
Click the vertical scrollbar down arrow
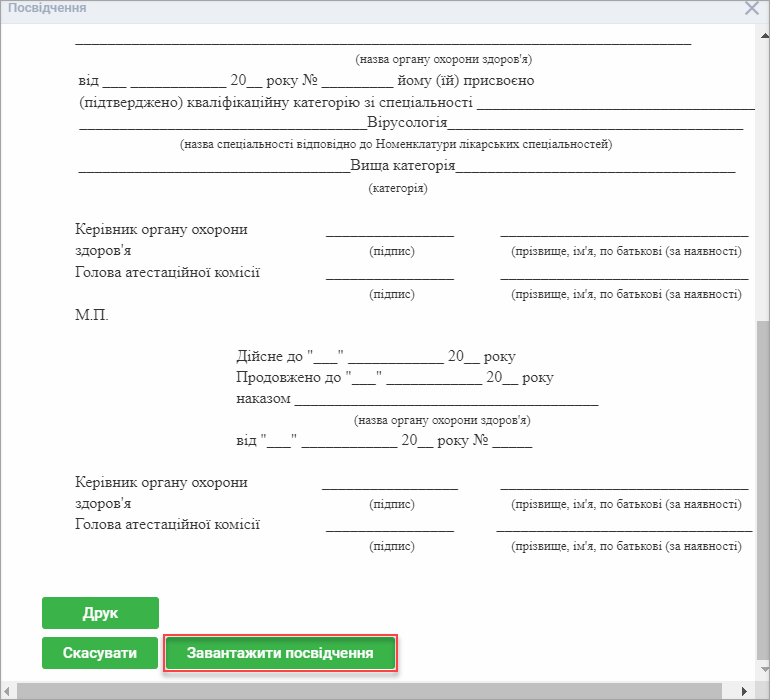[764, 669]
